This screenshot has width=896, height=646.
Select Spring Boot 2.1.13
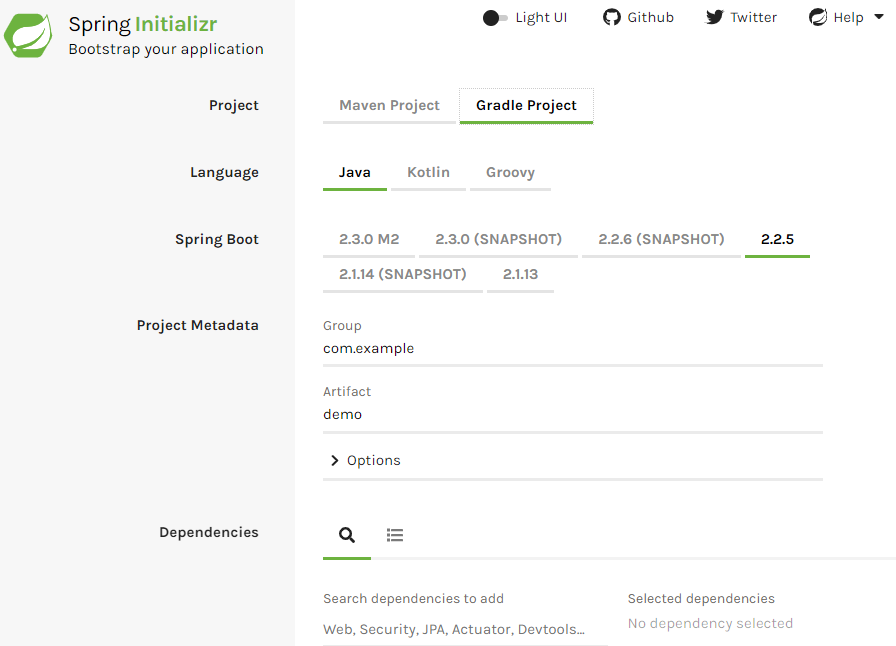[521, 274]
